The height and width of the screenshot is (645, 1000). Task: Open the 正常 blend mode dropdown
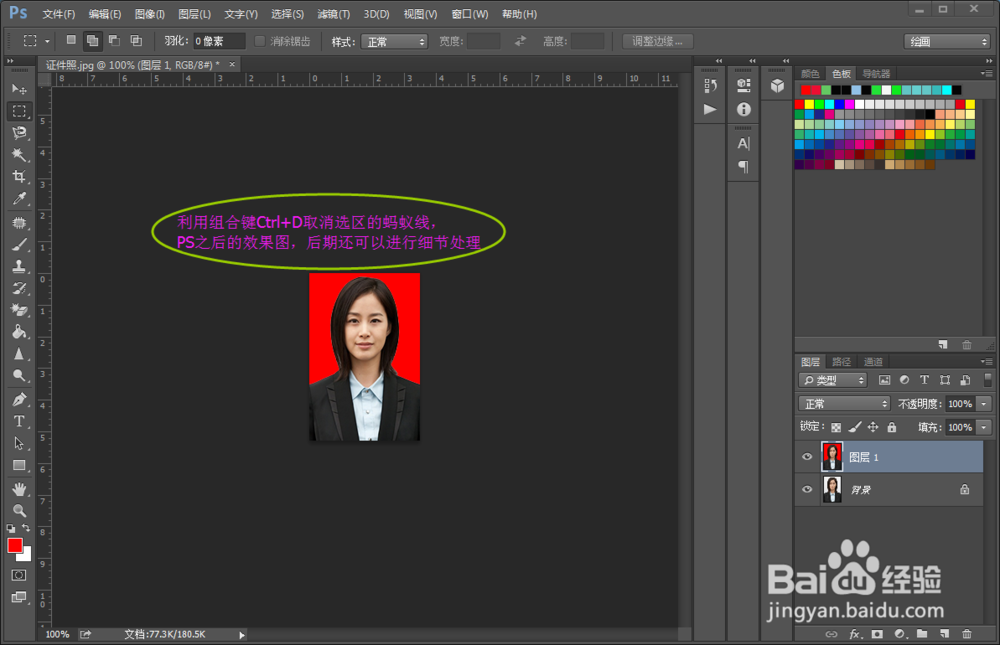point(843,402)
